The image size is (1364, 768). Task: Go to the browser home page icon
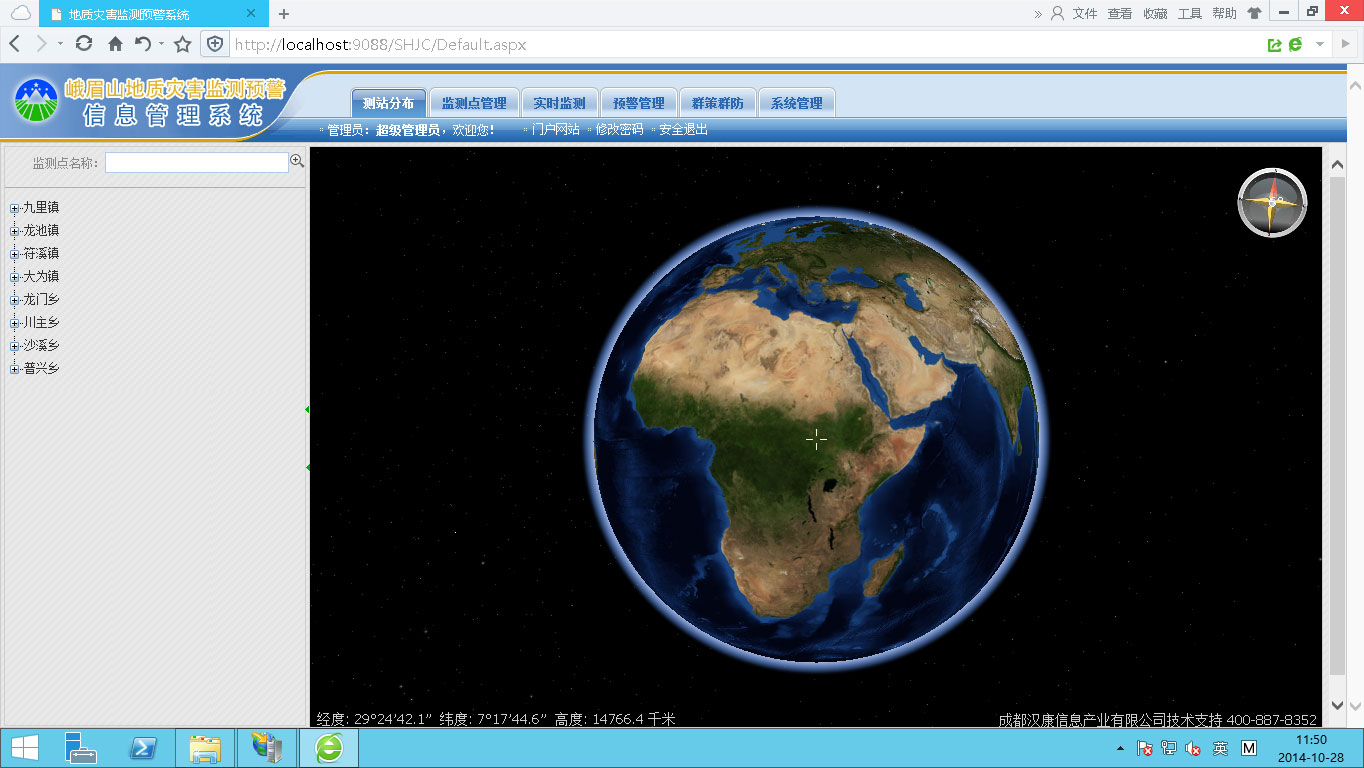(x=115, y=44)
